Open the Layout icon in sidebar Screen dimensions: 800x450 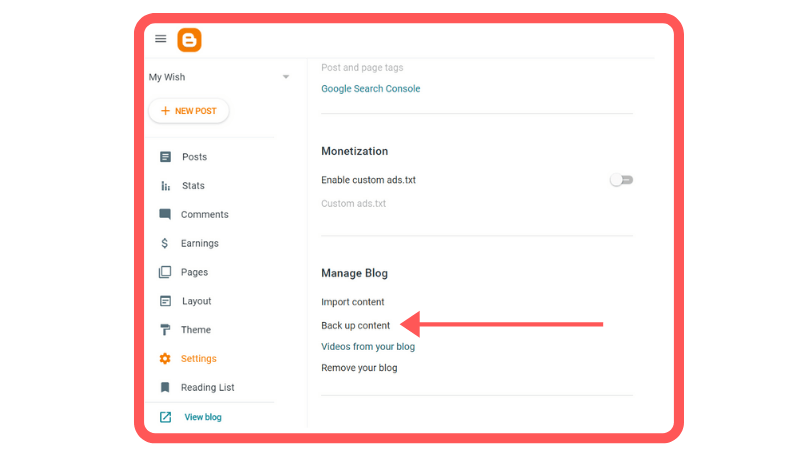click(x=165, y=301)
